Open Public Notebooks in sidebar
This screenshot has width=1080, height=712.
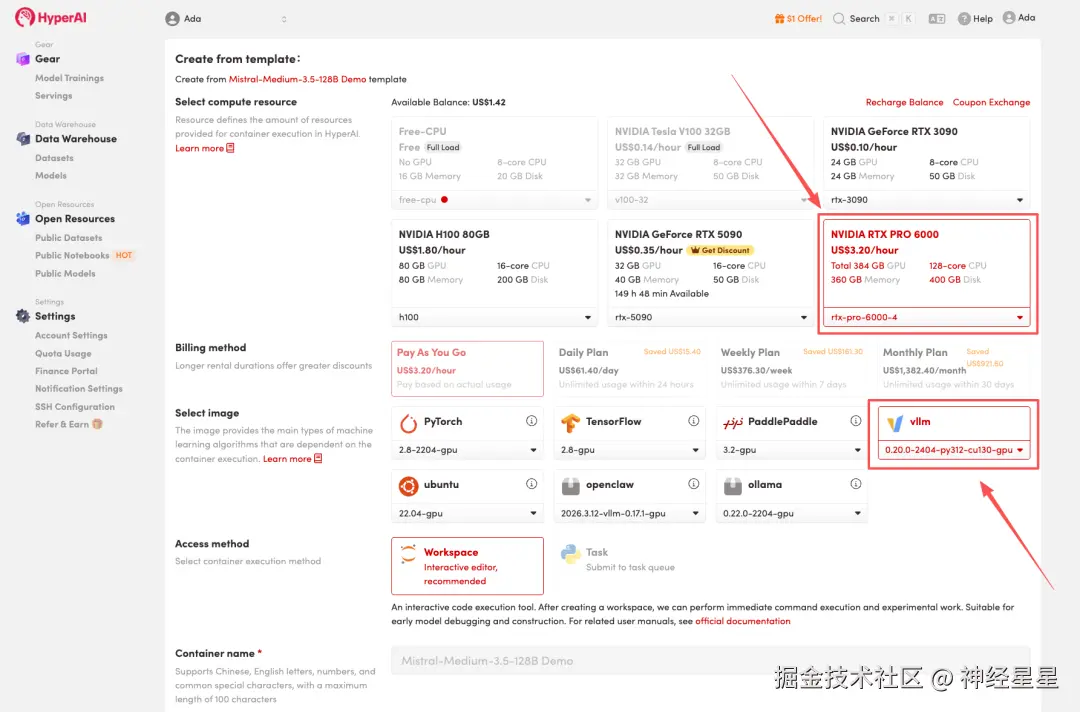coord(72,255)
